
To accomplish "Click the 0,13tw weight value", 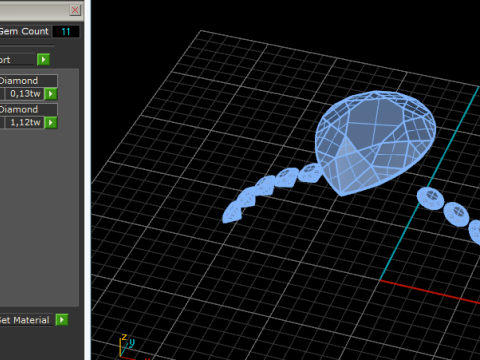I will (25, 94).
